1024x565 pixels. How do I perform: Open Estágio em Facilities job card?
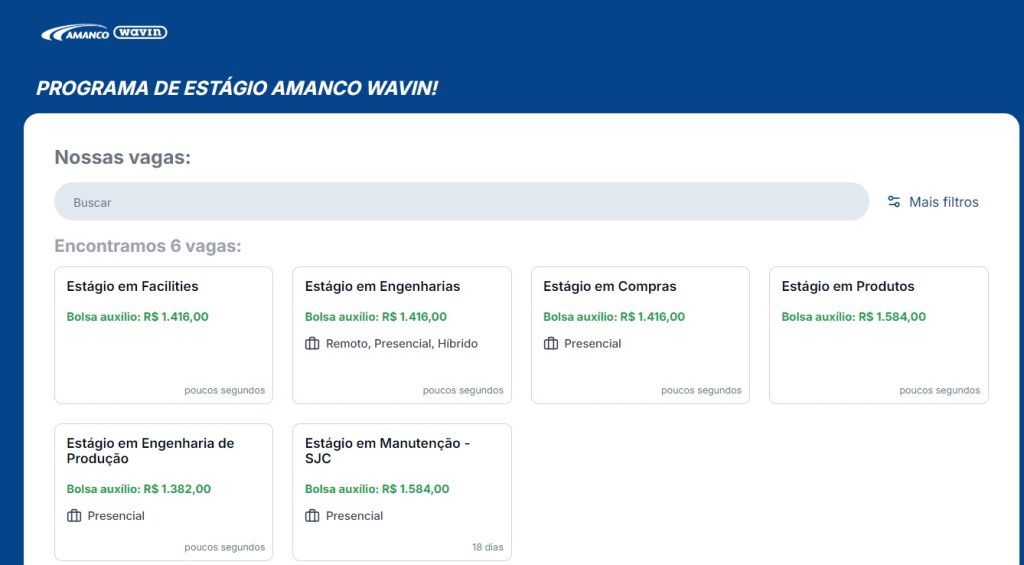[163, 335]
